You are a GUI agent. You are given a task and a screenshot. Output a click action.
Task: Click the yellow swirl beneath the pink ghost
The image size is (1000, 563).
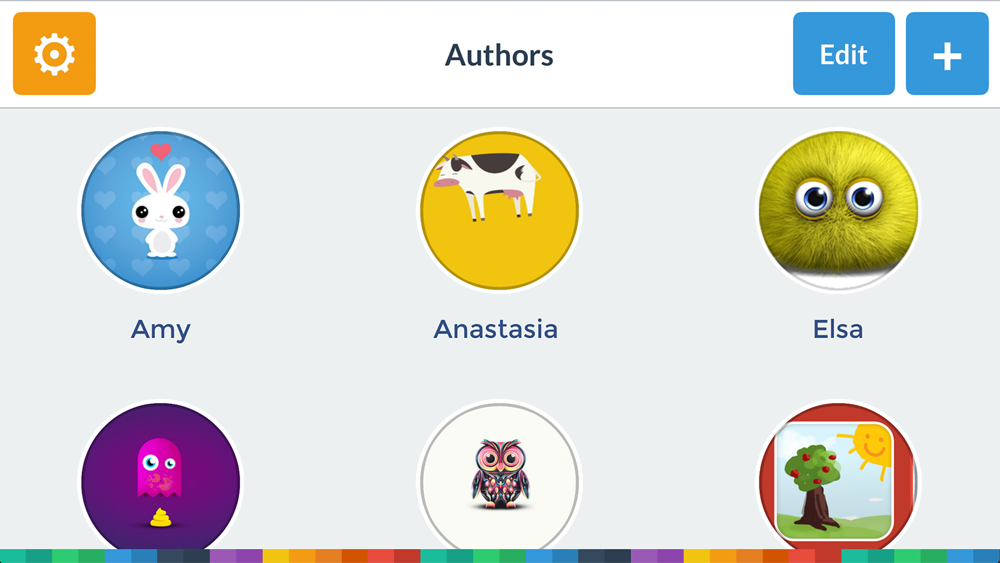point(158,517)
